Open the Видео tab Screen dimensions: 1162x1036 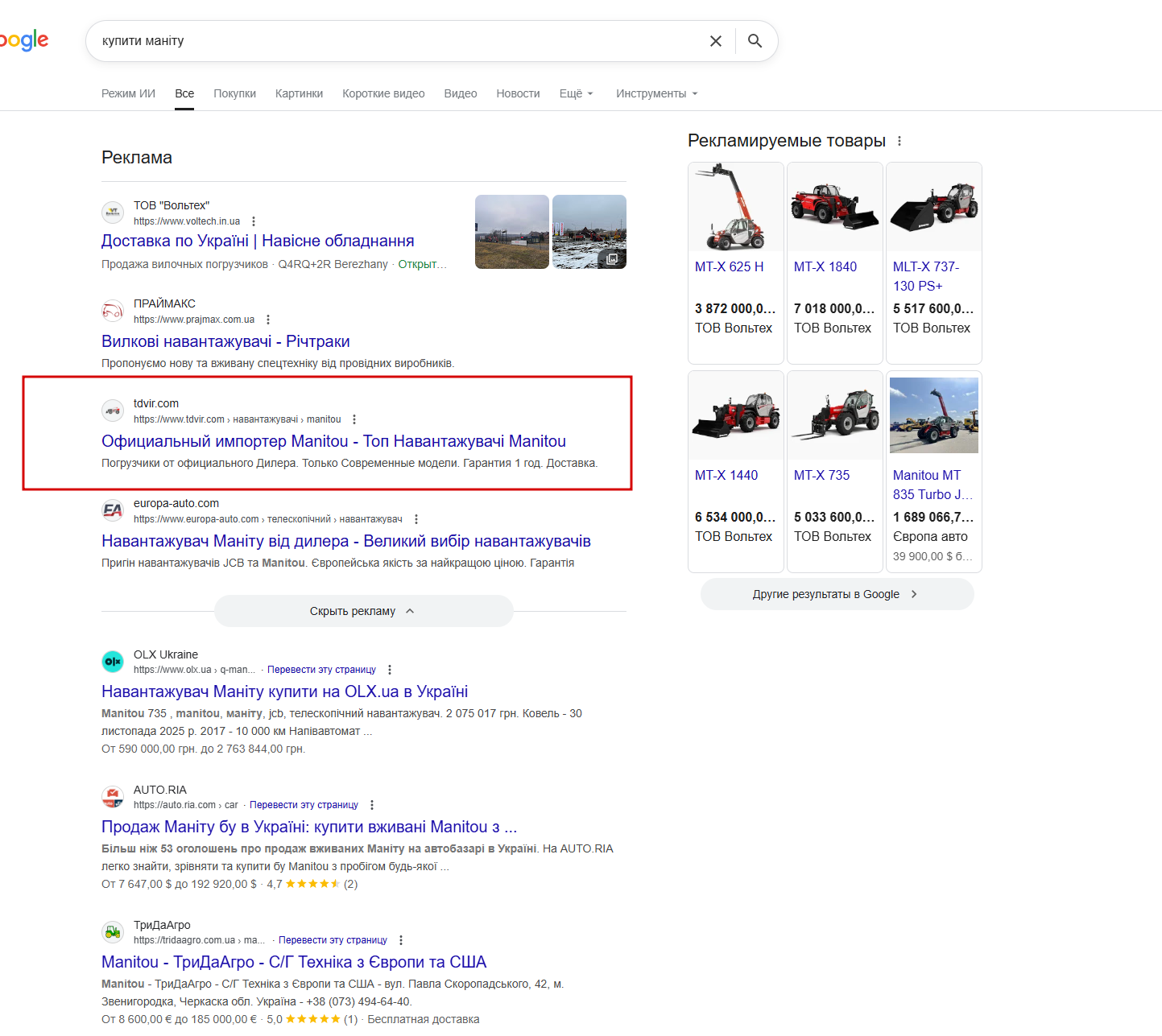click(461, 93)
